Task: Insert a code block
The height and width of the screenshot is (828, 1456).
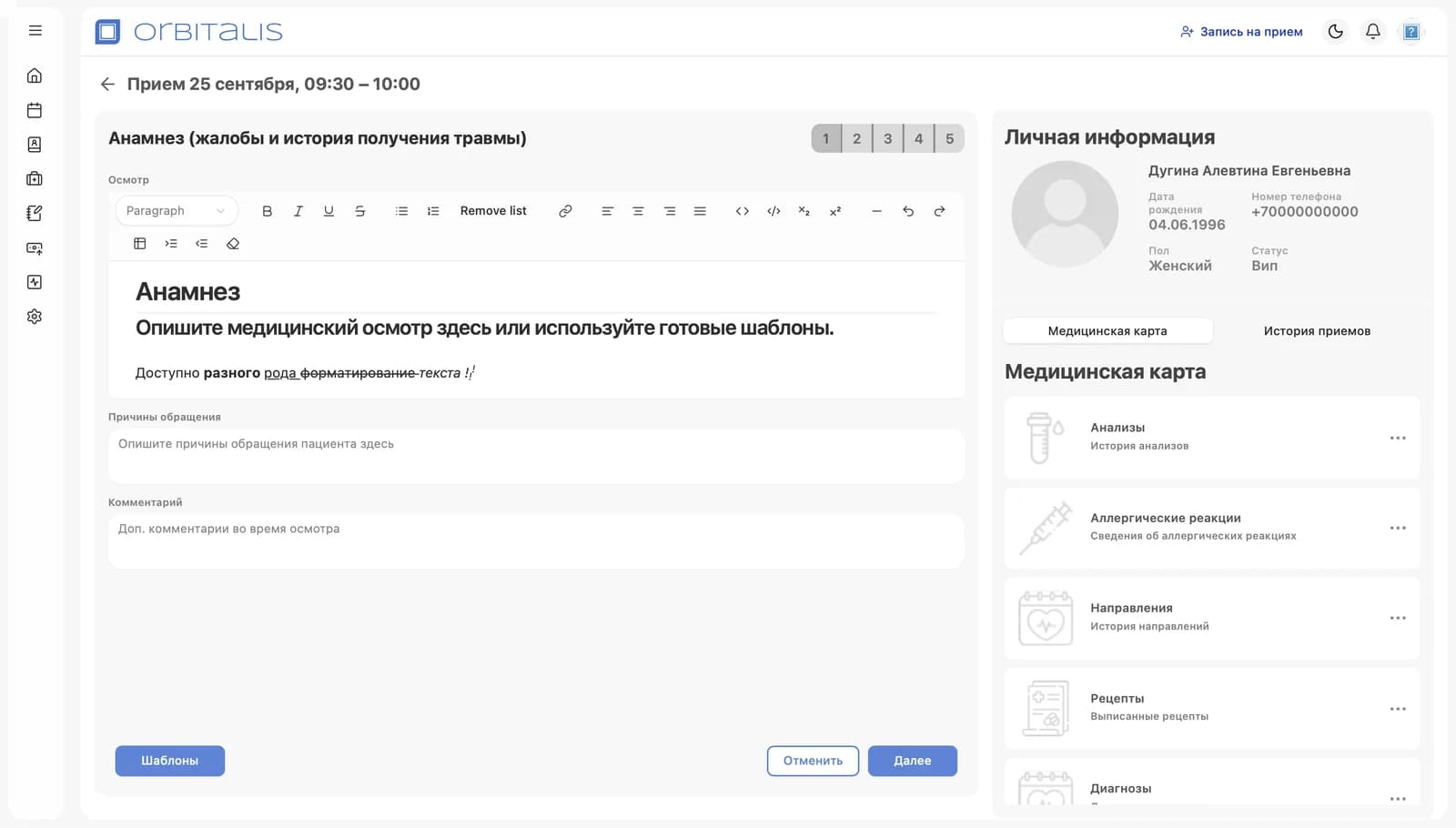Action: click(773, 211)
